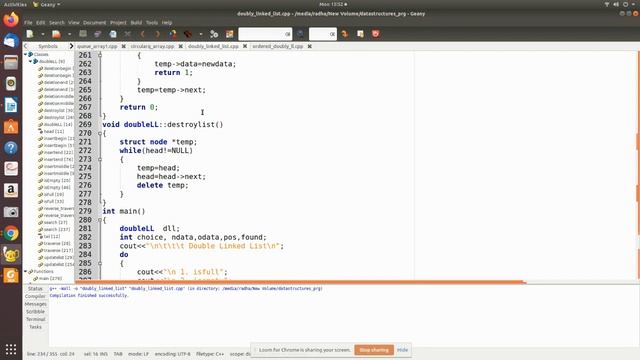The width and height of the screenshot is (640, 360).
Task: Open the Document menu
Action: tap(94, 23)
